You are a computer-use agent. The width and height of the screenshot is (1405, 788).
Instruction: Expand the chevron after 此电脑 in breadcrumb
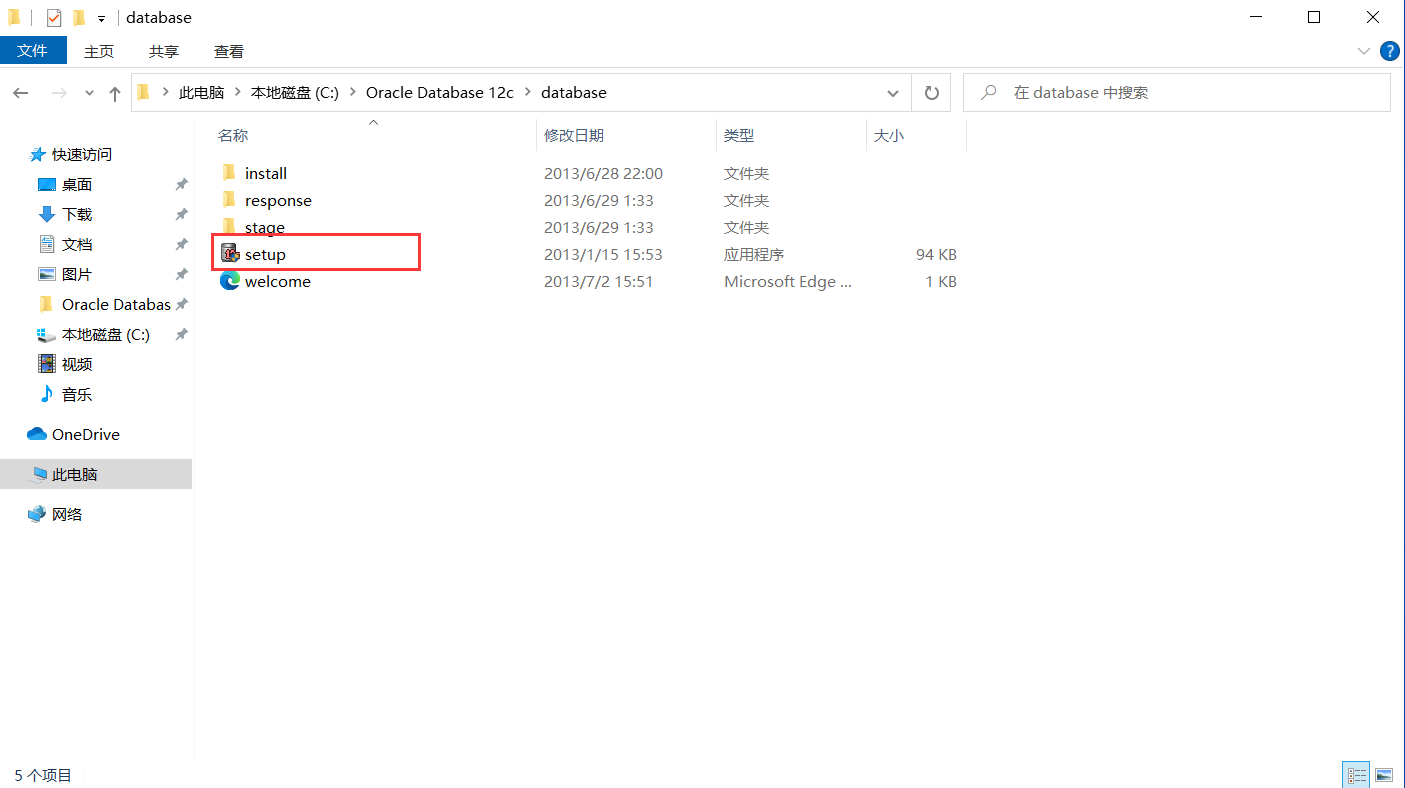pyautogui.click(x=238, y=92)
